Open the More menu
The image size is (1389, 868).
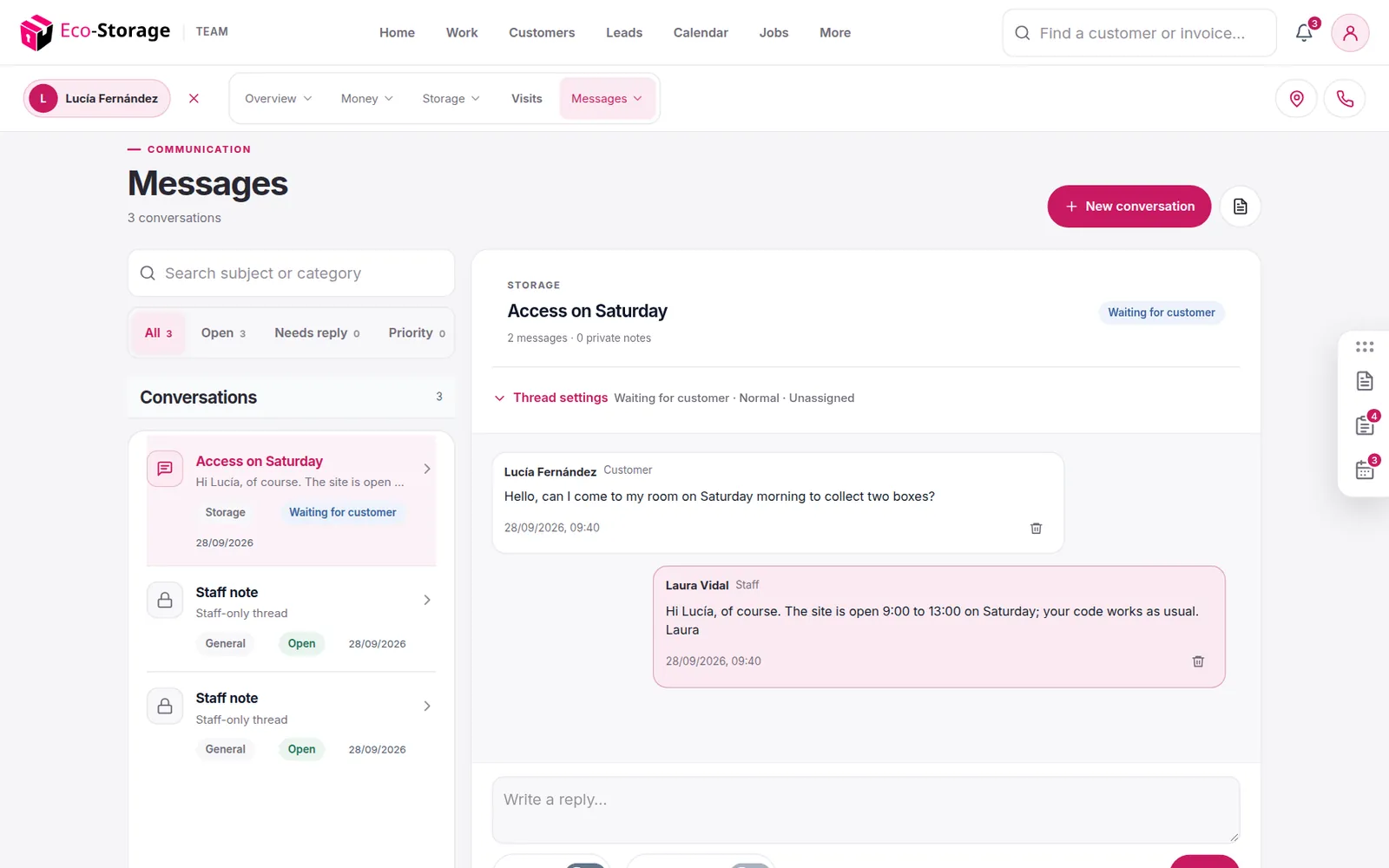(835, 33)
